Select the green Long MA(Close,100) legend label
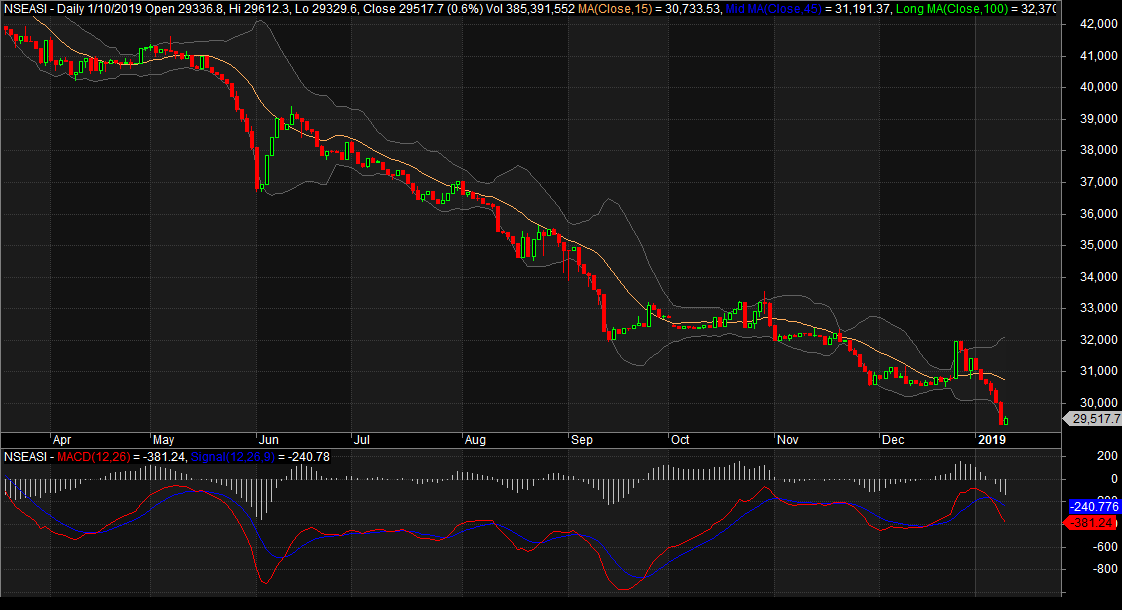The width and height of the screenshot is (1122, 610). click(952, 9)
